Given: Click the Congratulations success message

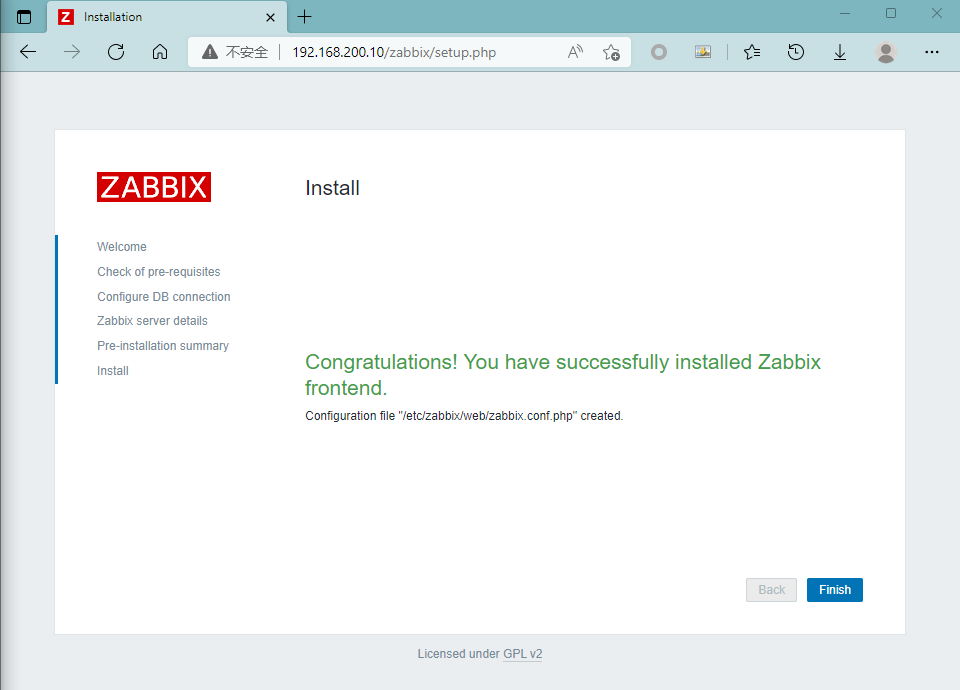Looking at the screenshot, I should pos(563,375).
